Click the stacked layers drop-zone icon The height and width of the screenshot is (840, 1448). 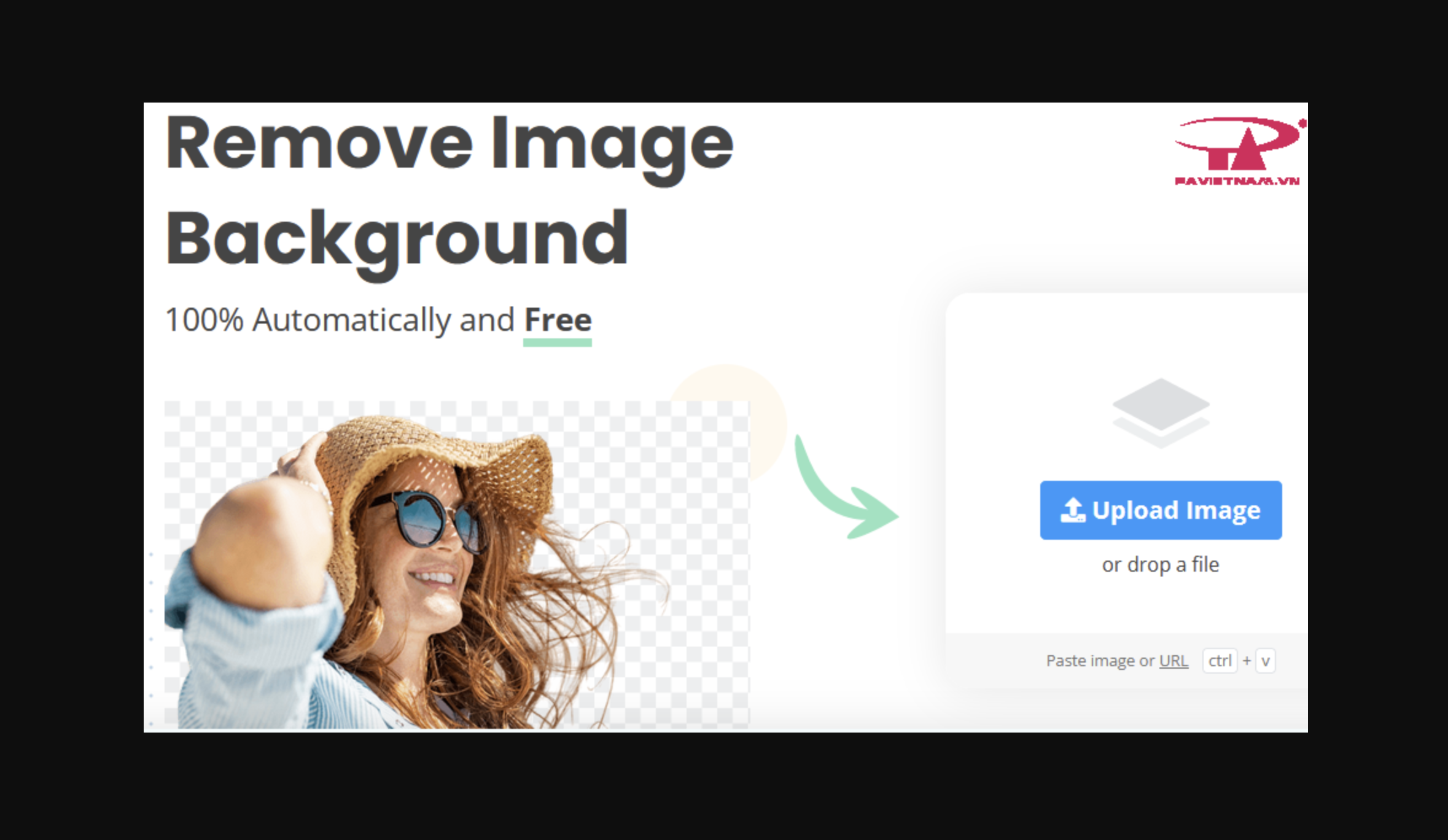[1161, 413]
